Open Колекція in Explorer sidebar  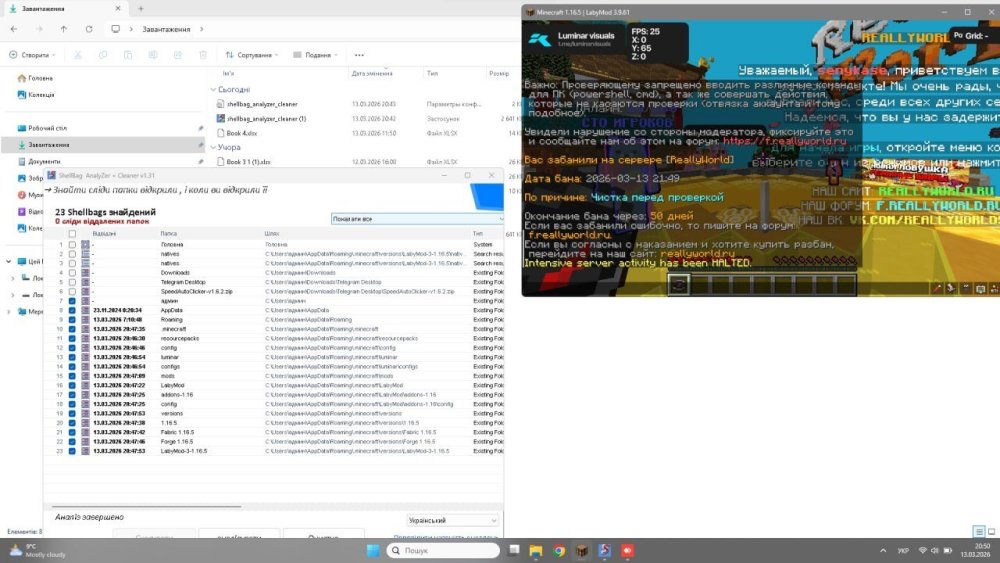tap(41, 95)
